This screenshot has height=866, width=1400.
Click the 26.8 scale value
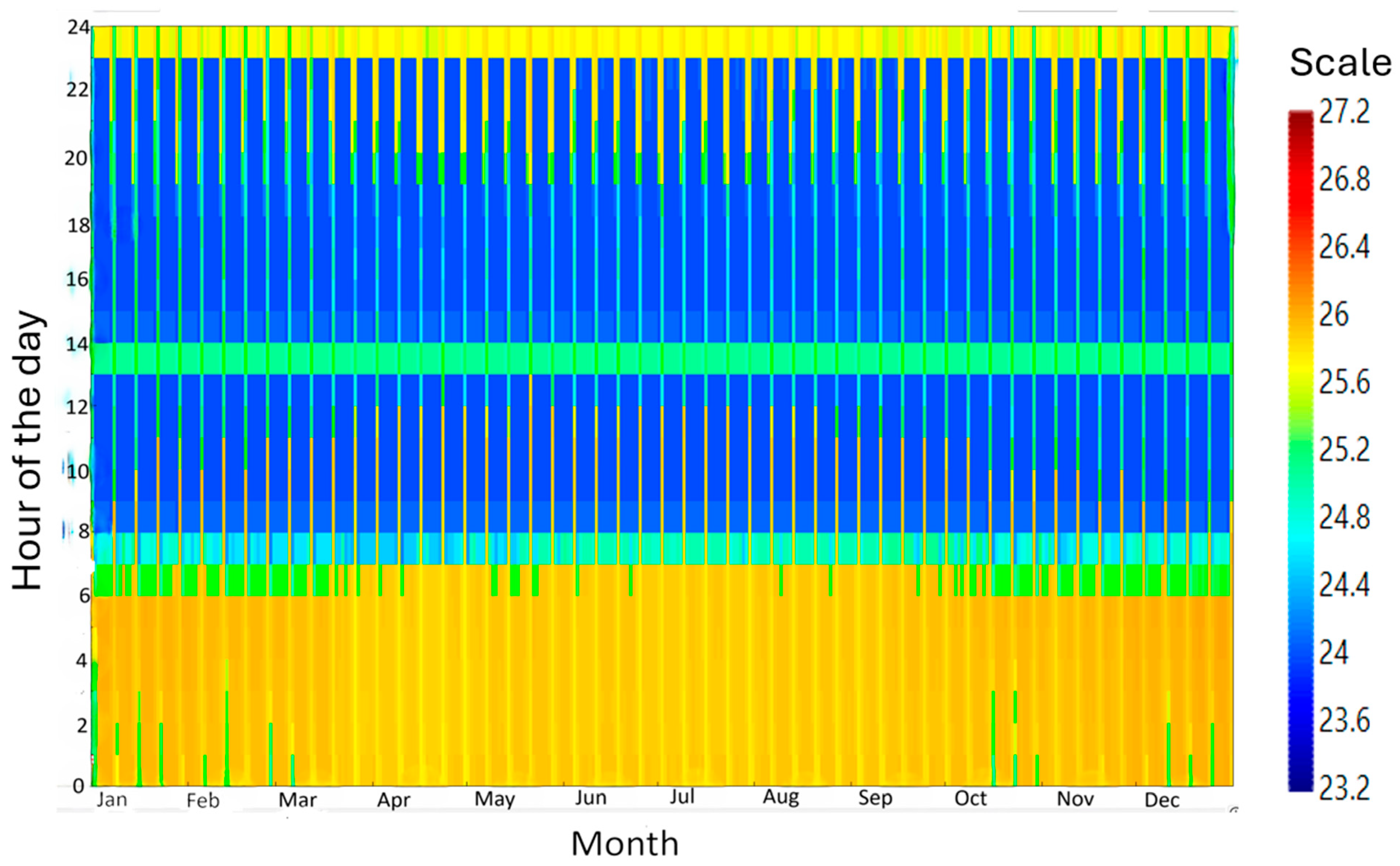[x=1344, y=179]
